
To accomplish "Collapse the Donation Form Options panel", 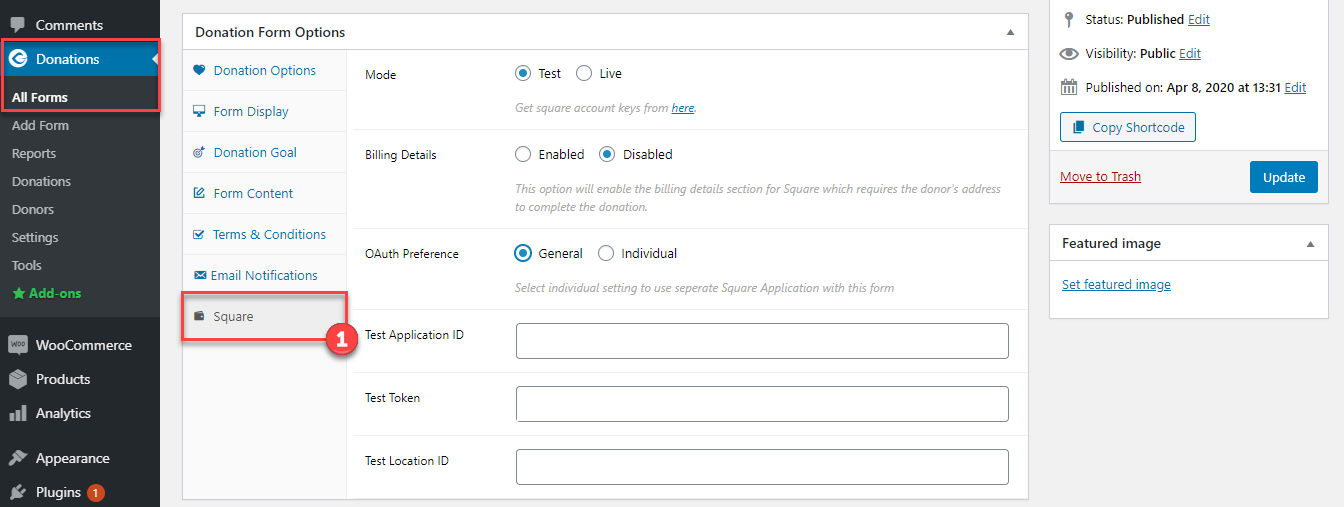I will [x=1010, y=32].
